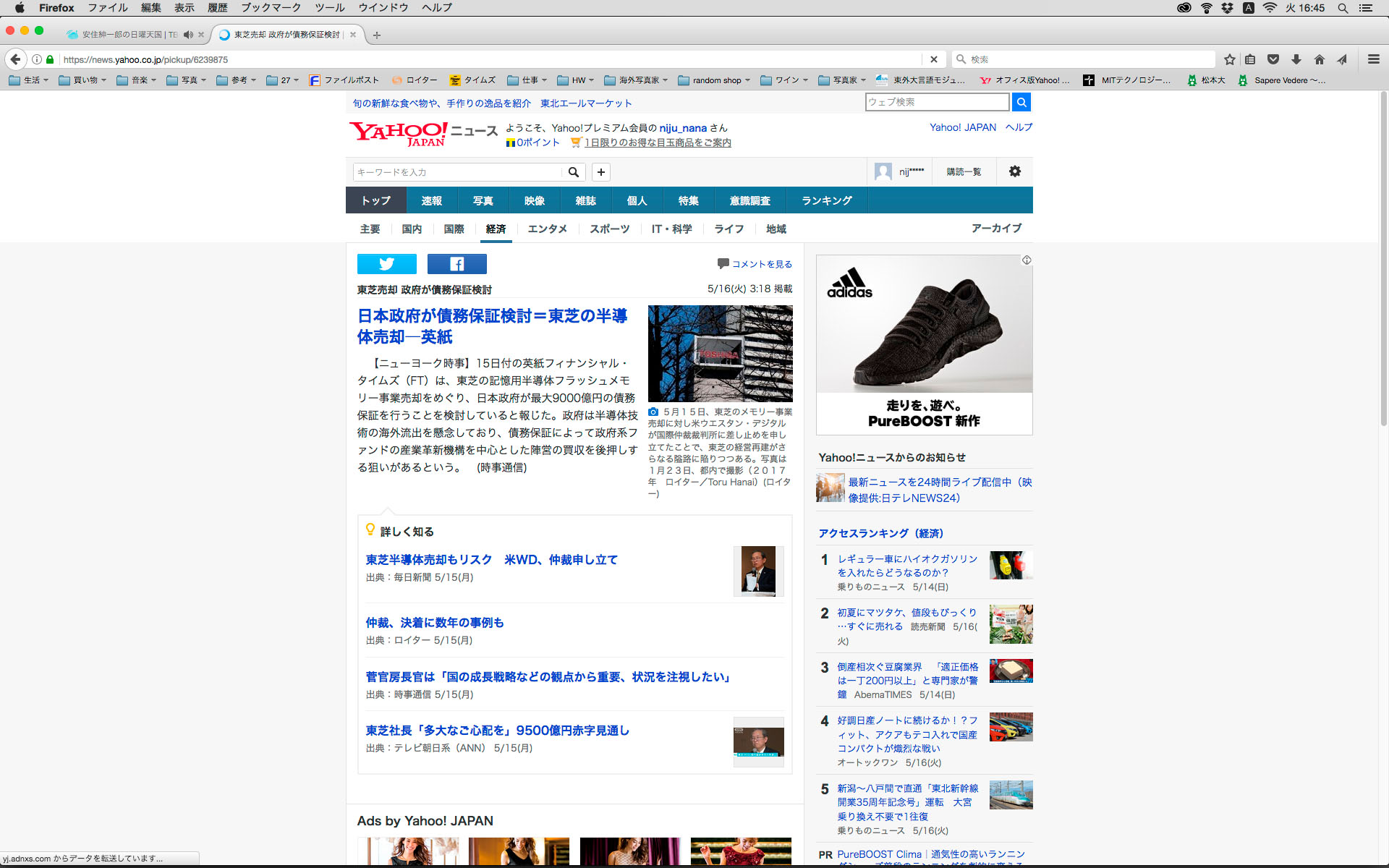Expand the 生活 bookmarks folder
1389x868 pixels.
coord(29,80)
